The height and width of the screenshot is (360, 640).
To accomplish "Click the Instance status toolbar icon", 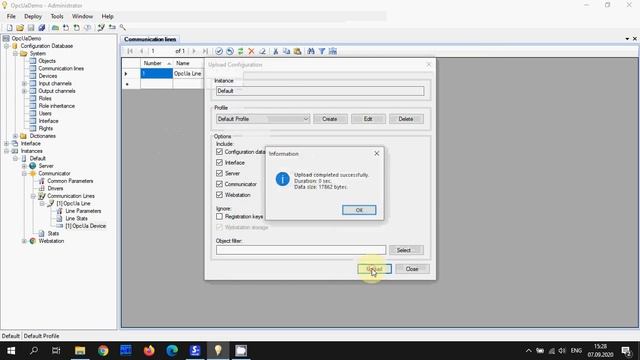I will tap(87, 27).
